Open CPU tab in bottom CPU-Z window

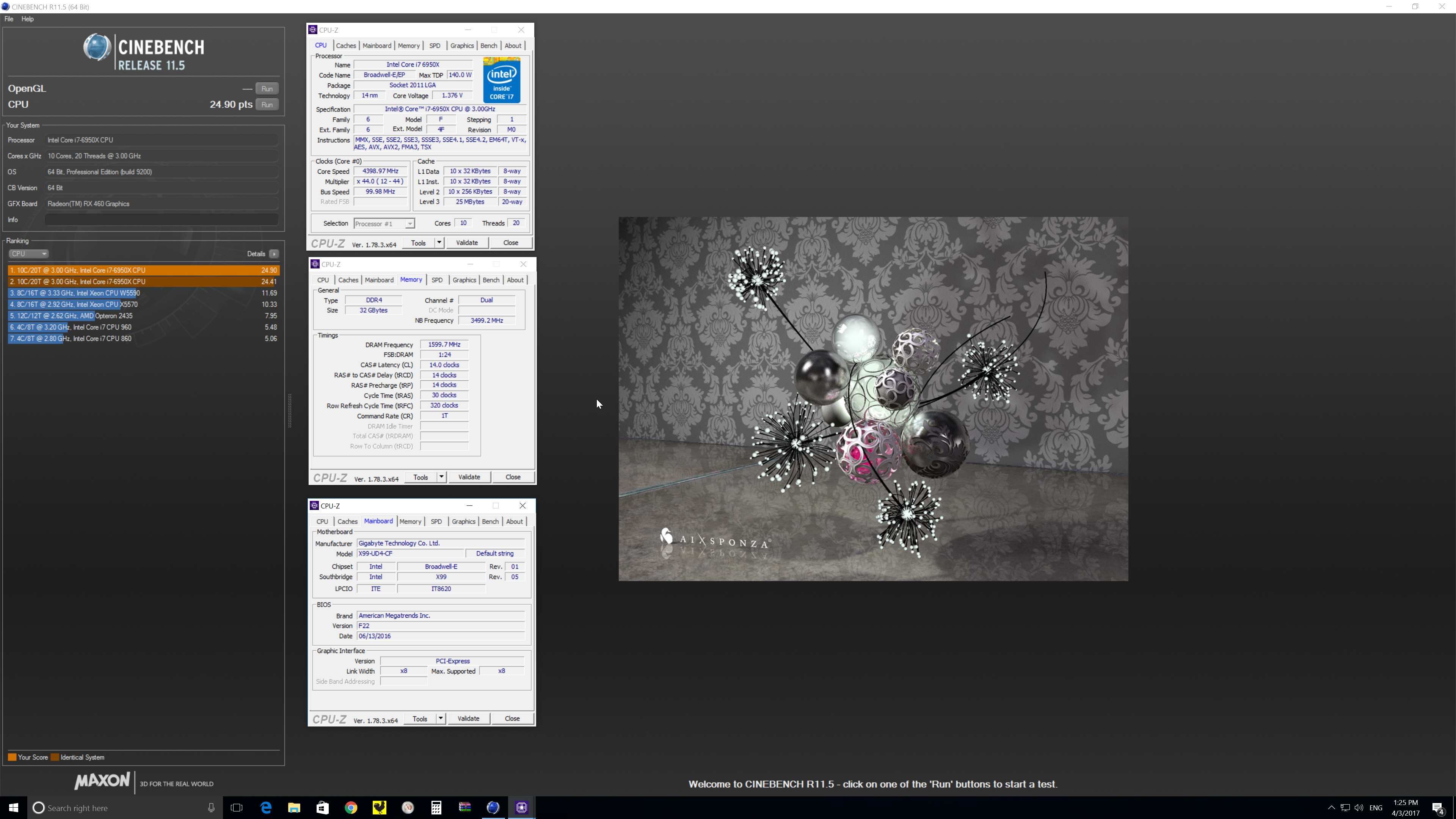(x=322, y=522)
